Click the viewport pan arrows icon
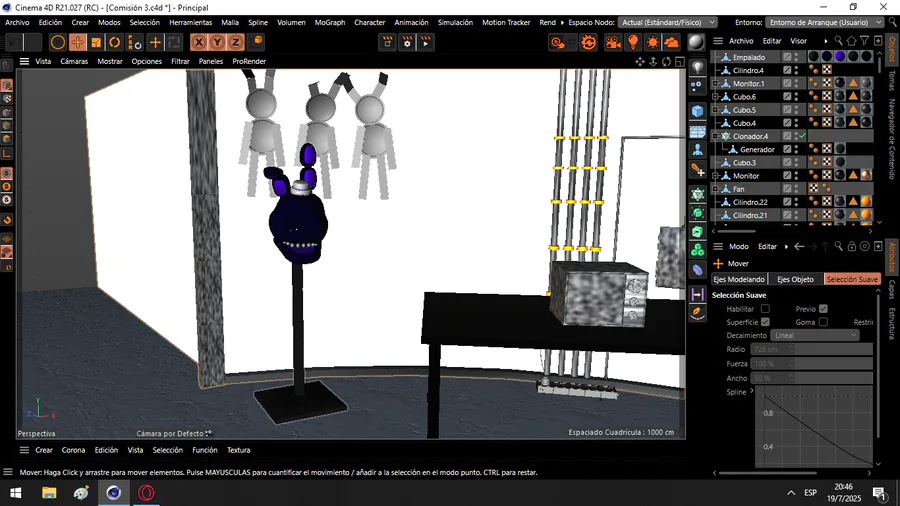 639,61
